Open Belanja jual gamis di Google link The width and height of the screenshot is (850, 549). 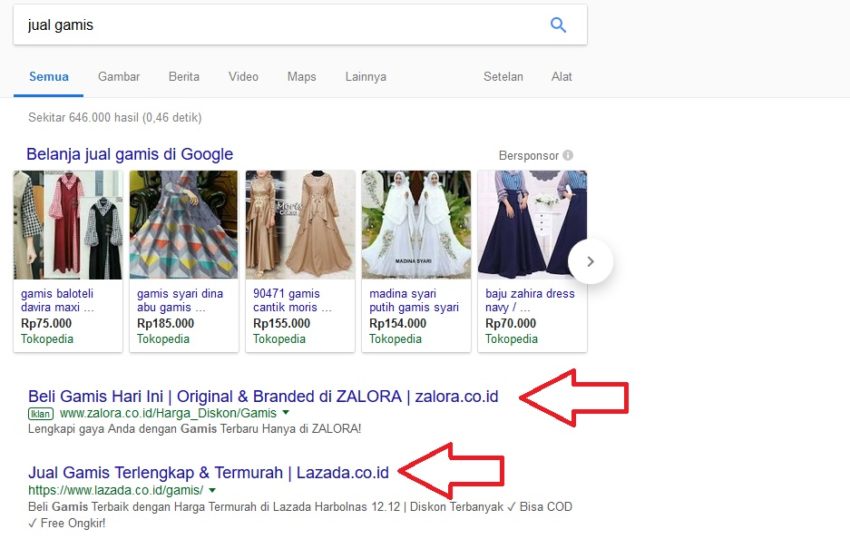[x=130, y=154]
